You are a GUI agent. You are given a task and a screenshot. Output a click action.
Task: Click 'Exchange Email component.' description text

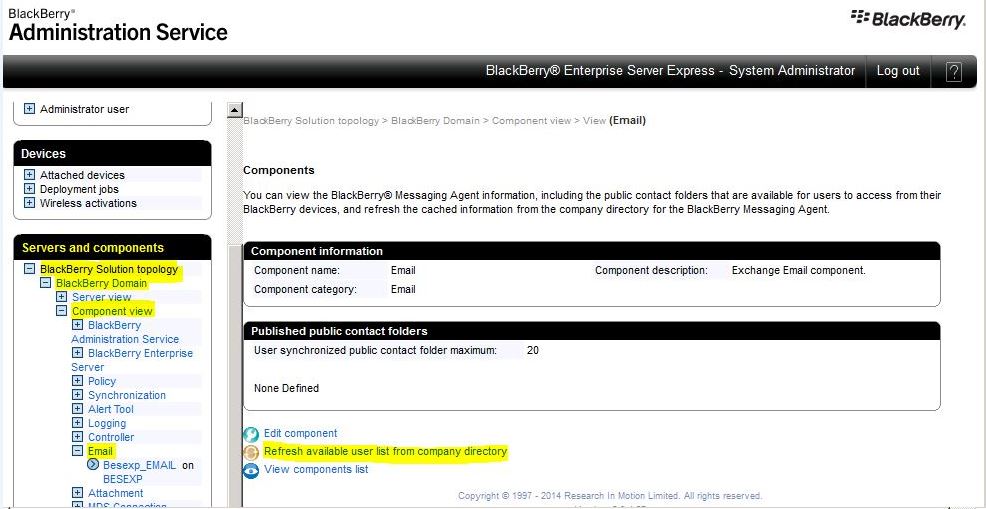(x=799, y=271)
